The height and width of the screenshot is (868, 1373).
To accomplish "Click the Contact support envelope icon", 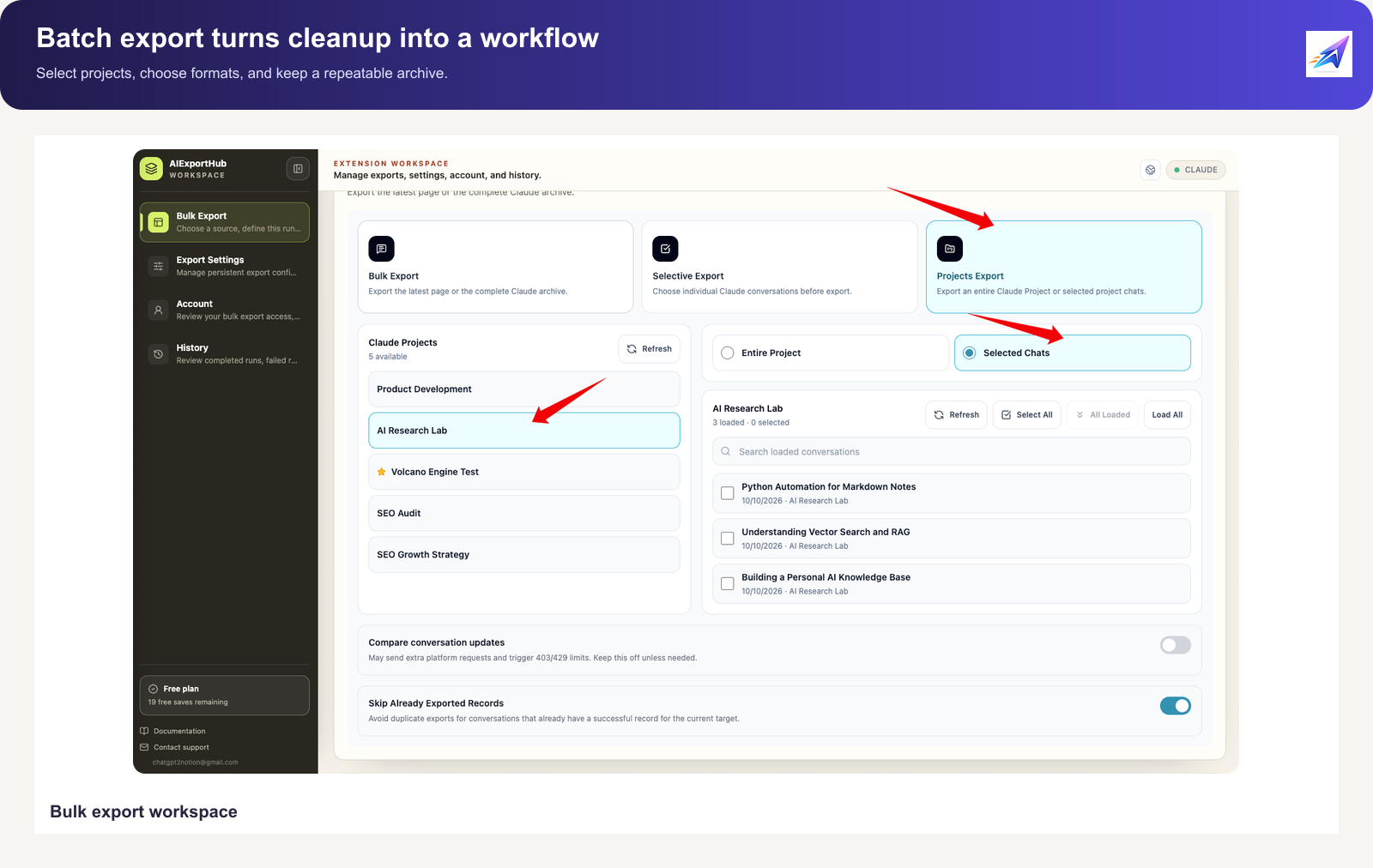I will click(144, 747).
